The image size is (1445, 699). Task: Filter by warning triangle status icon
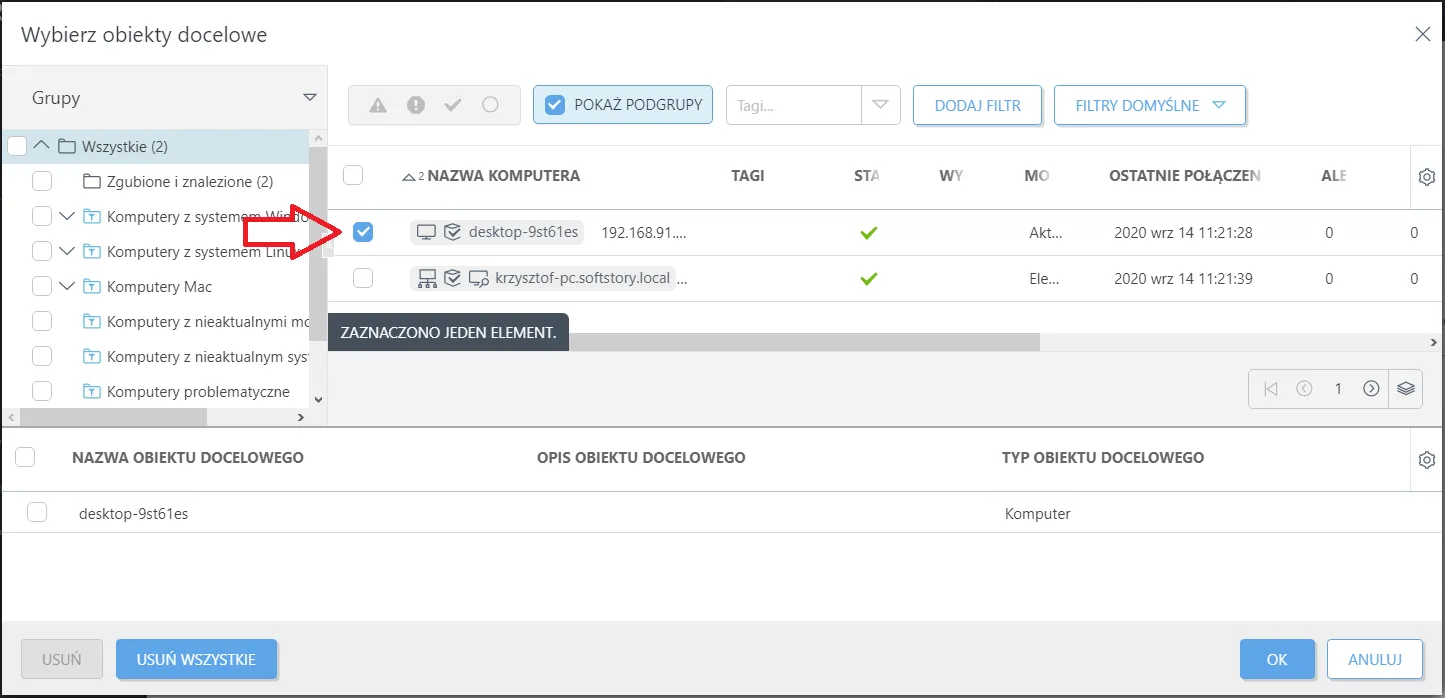377,105
